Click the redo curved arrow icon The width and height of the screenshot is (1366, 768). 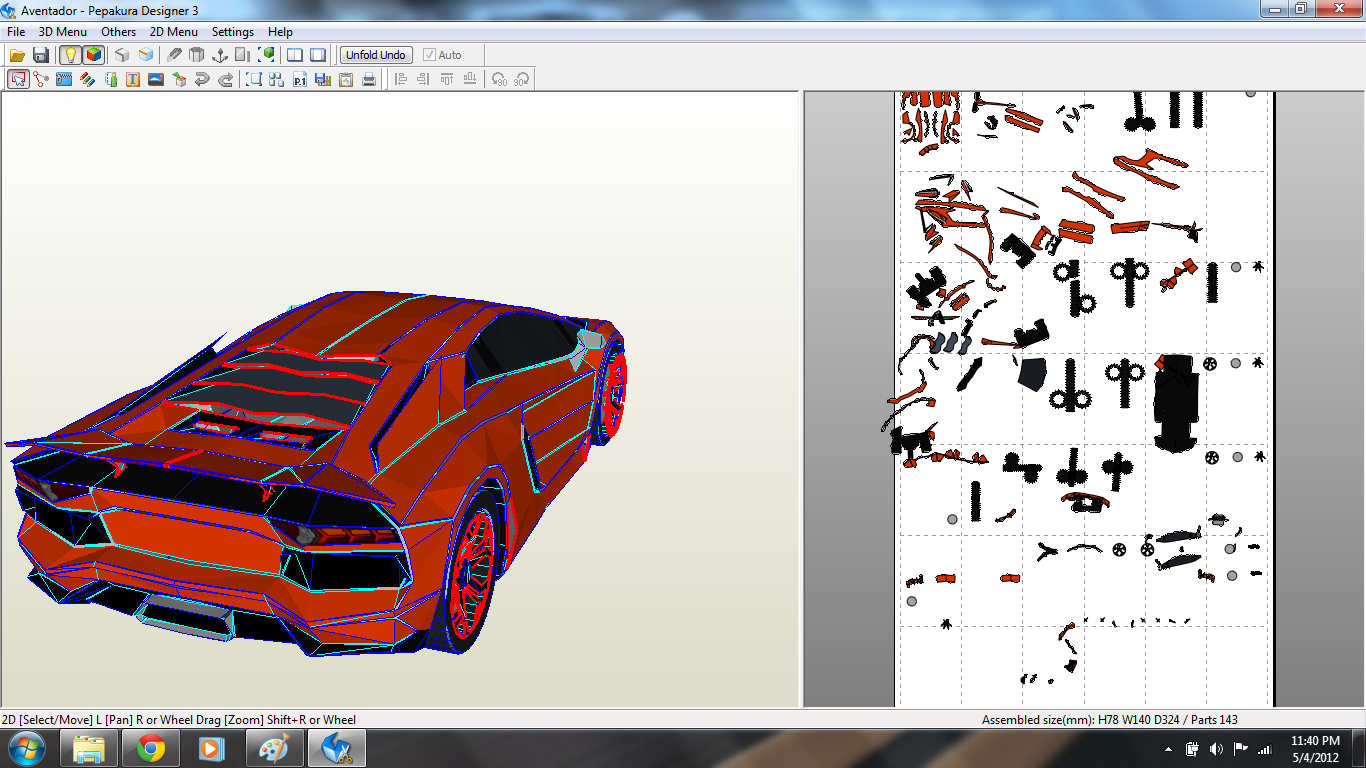tap(225, 79)
